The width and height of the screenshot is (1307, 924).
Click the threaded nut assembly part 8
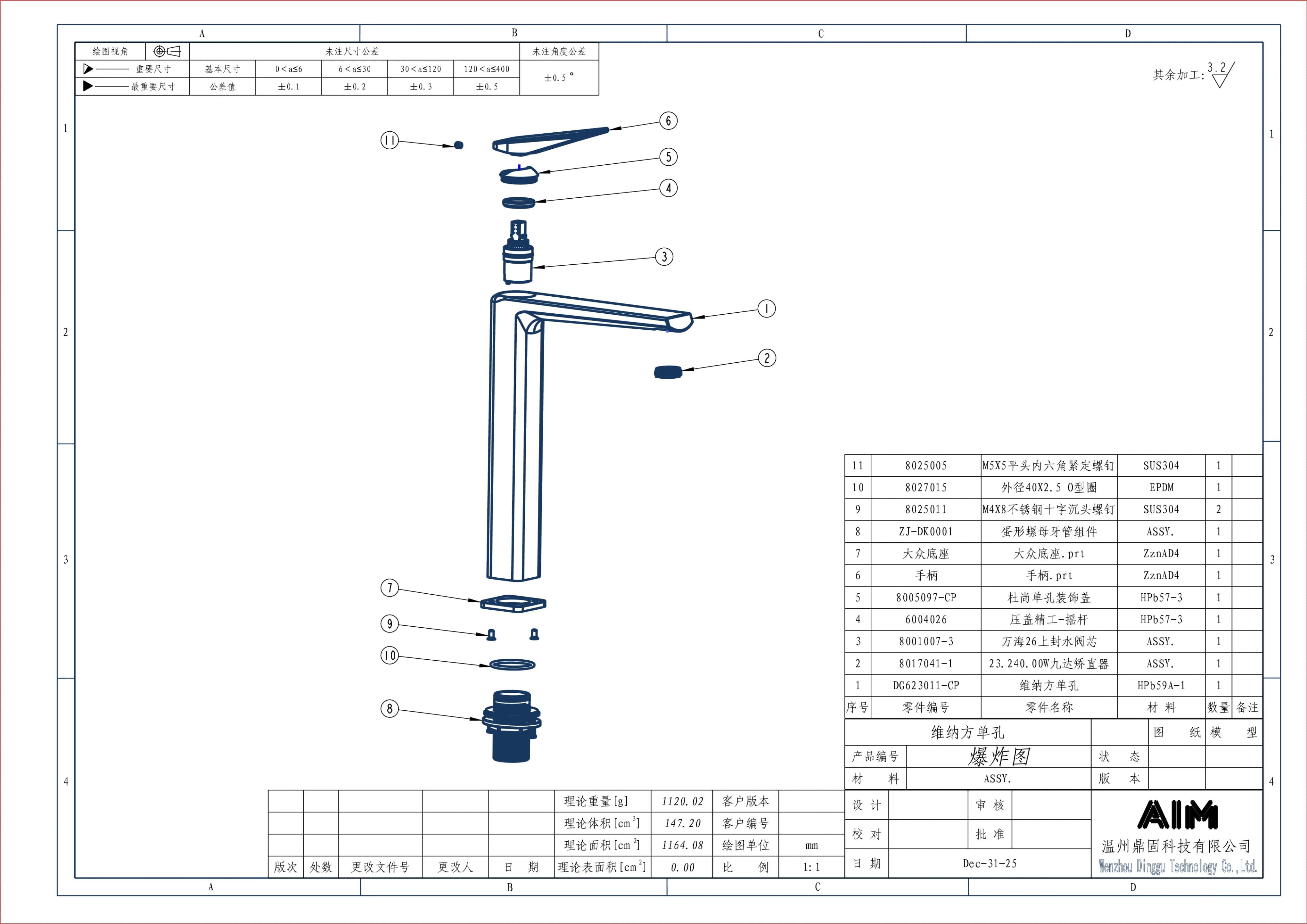coord(511,726)
